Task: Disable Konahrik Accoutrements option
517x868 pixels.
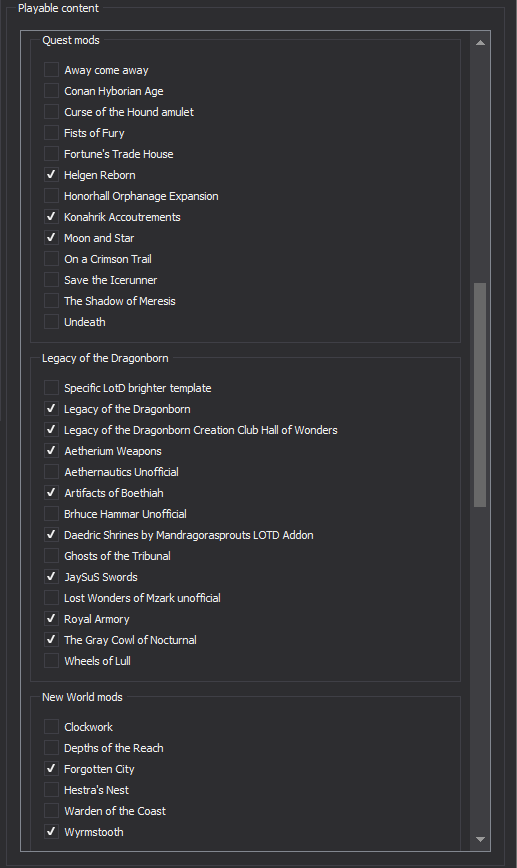Action: (51, 217)
